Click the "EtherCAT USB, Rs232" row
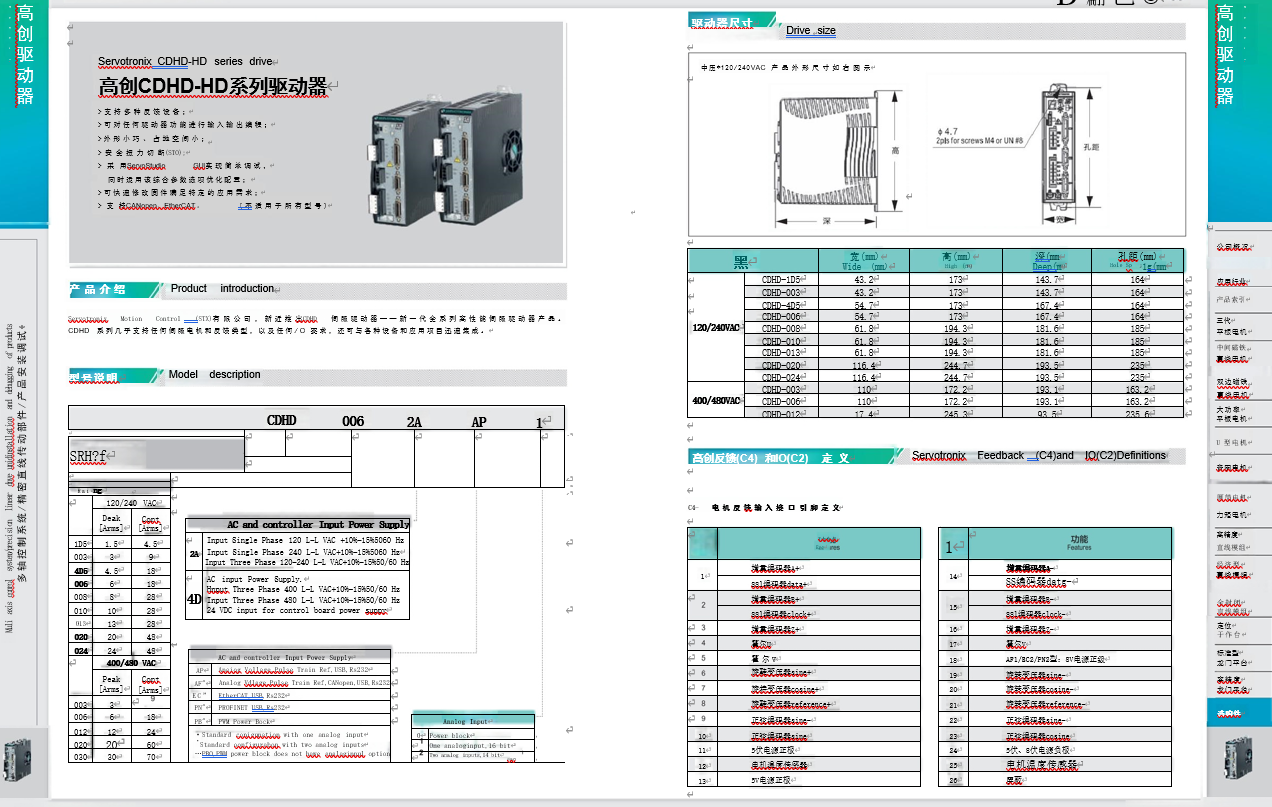Viewport: 1272px width, 807px height. click(301, 694)
